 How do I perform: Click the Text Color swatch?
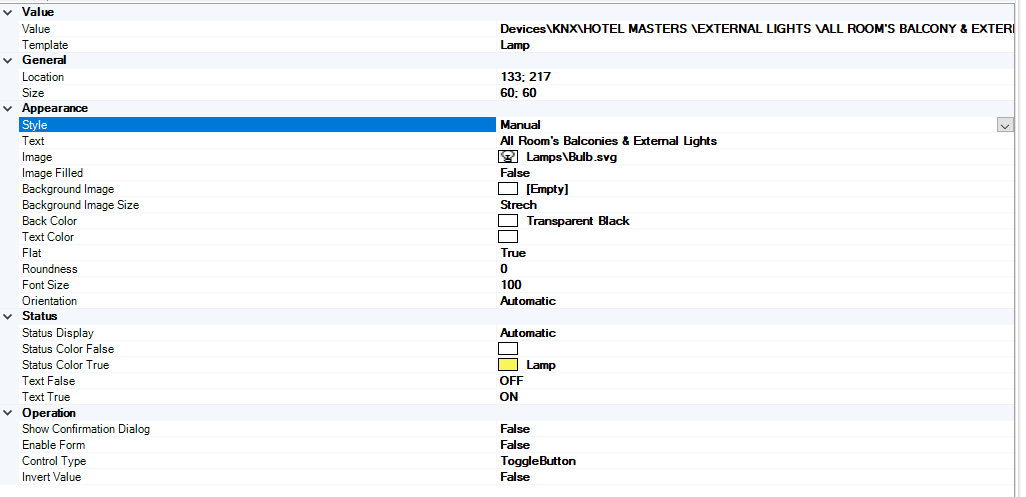[x=508, y=237]
